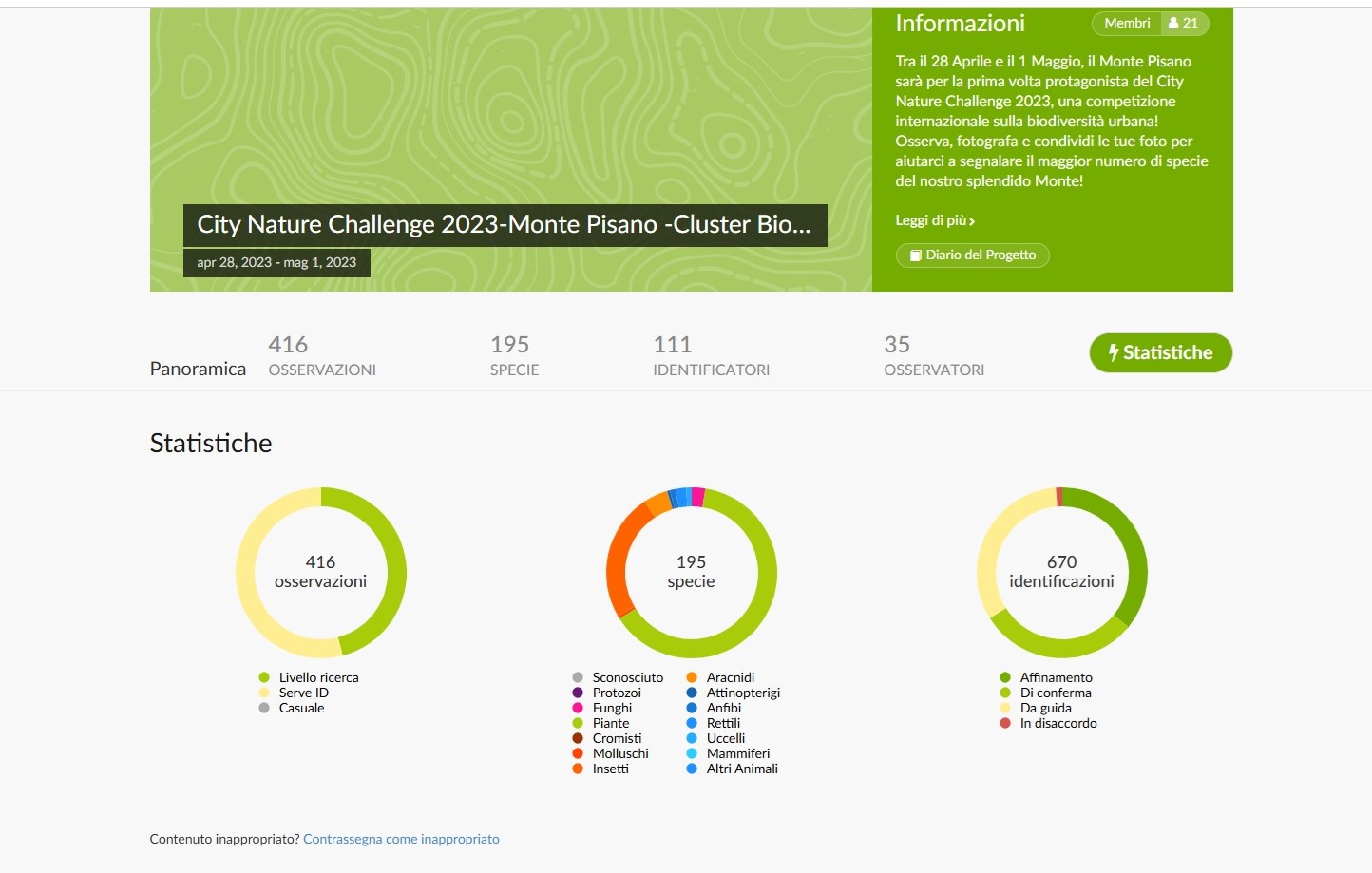The image size is (1372, 873).
Task: Click the 416 osservazioni donut chart center
Action: [x=321, y=572]
